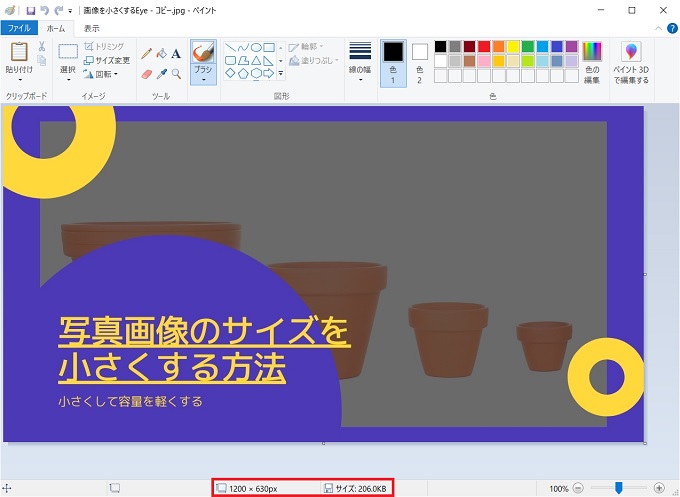680x497 pixels.
Task: Expand the ブラシ dropdown arrow
Action: click(203, 79)
